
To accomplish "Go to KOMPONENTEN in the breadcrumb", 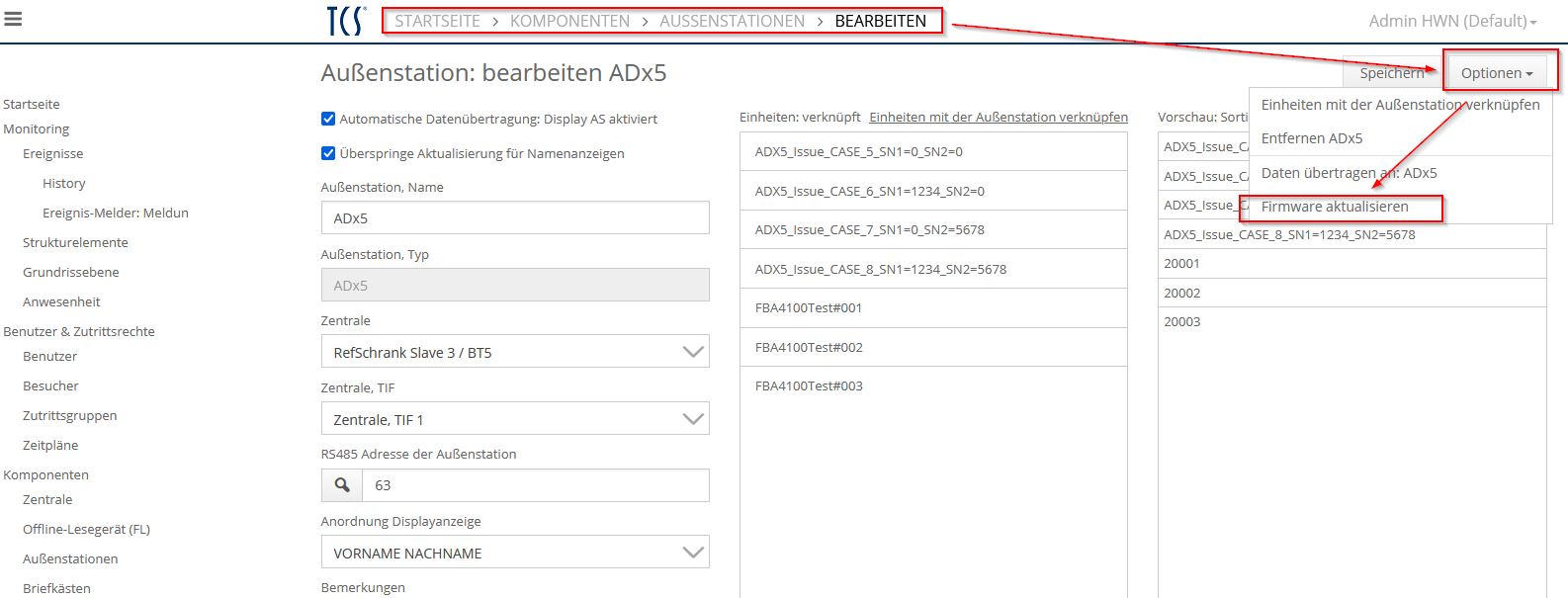I will coord(569,21).
